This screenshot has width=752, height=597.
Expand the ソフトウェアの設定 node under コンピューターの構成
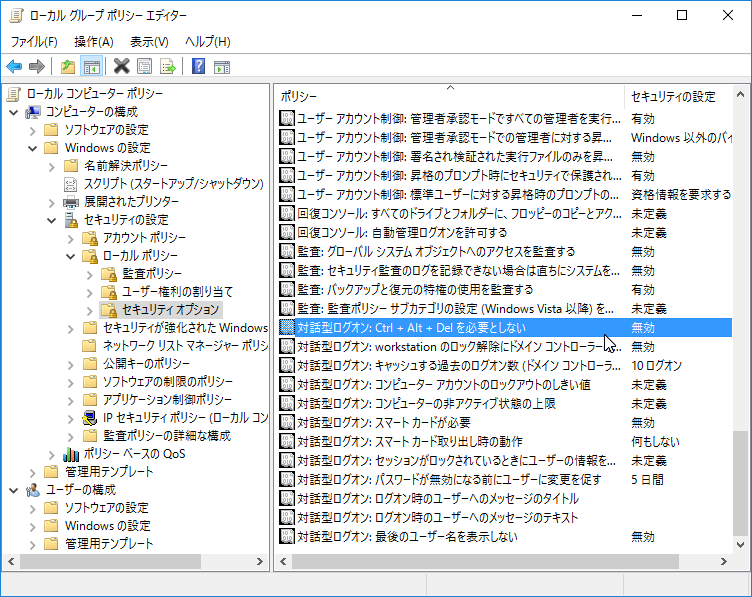click(33, 130)
